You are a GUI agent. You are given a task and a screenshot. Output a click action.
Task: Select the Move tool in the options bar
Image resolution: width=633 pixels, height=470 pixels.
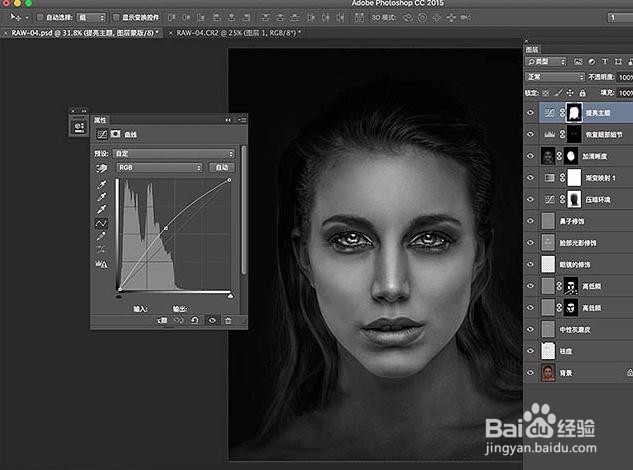(x=15, y=17)
